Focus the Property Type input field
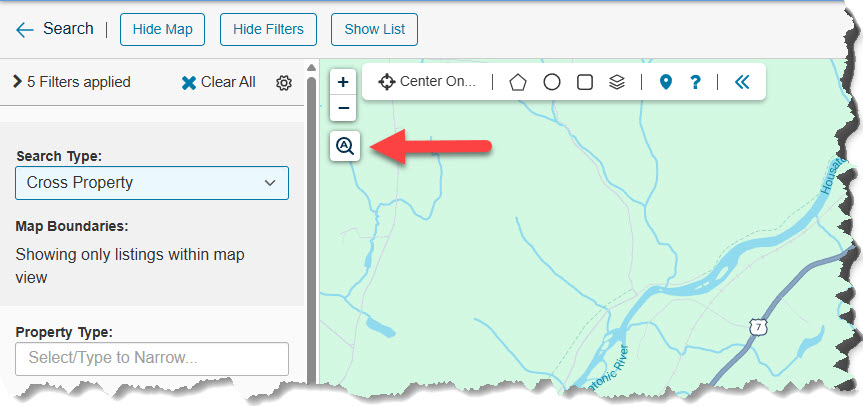Screen dimensions: 863x406 coord(152,359)
